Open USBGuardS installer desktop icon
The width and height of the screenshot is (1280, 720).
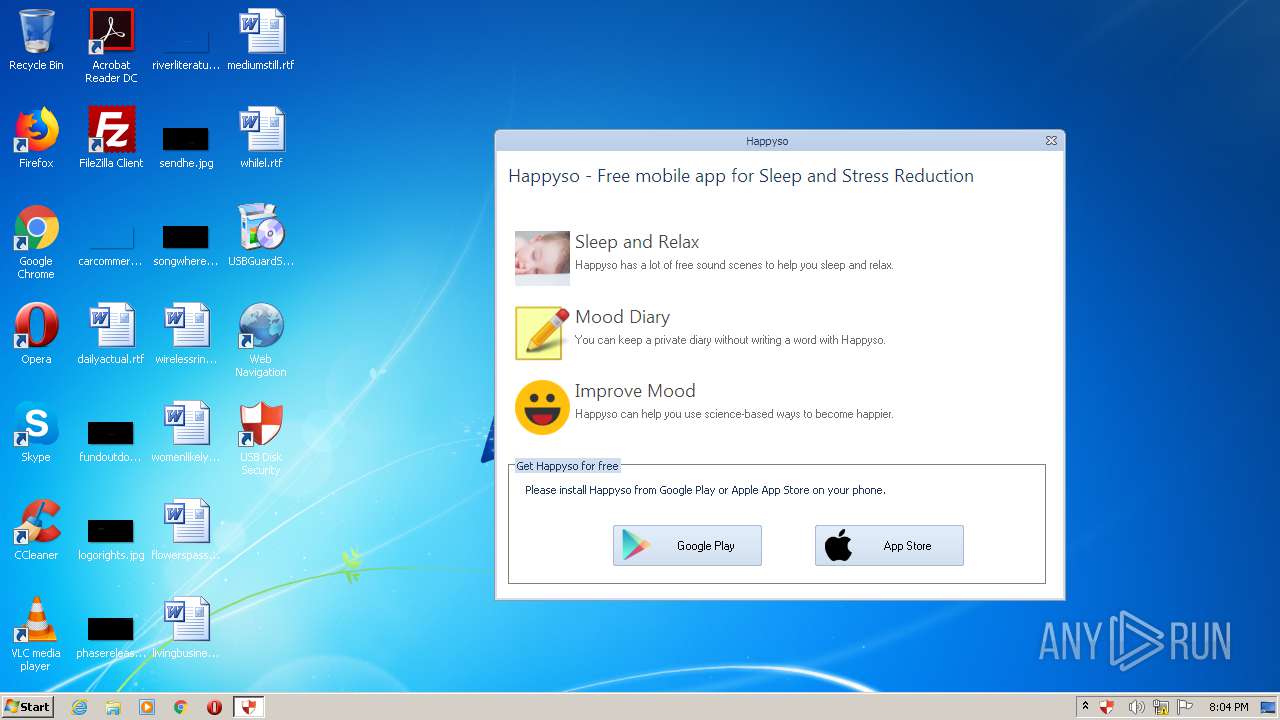coord(261,236)
